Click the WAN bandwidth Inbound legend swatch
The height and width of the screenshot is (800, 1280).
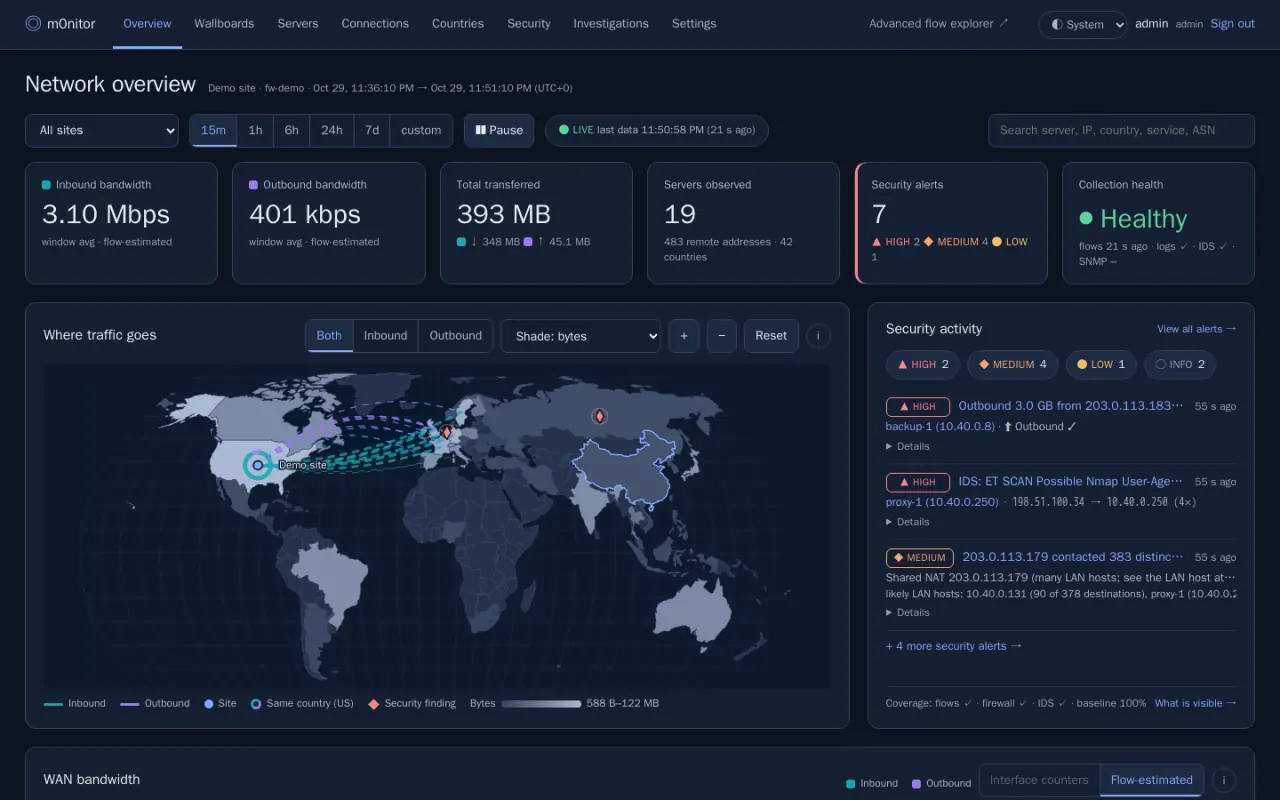850,784
